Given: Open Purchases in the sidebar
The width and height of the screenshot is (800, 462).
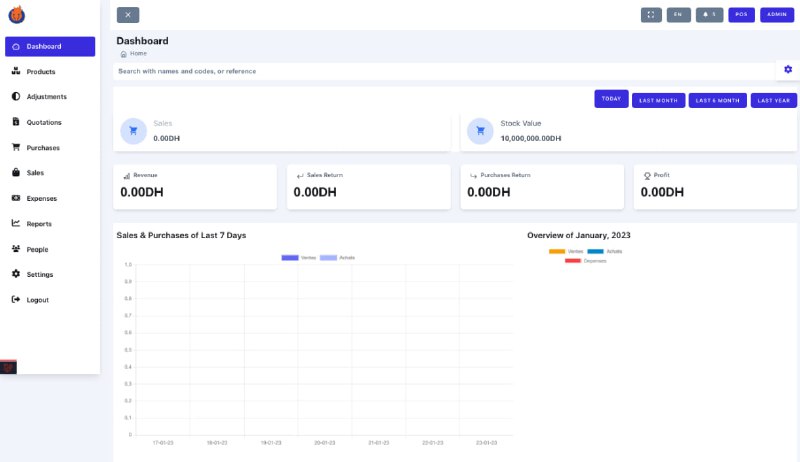Looking at the screenshot, I should coord(50,148).
